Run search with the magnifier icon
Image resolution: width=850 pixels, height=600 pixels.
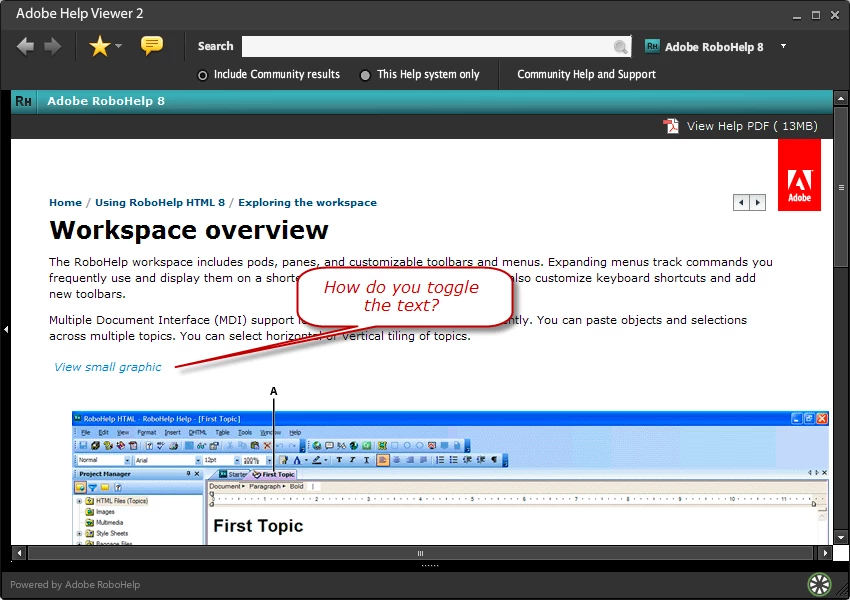621,47
